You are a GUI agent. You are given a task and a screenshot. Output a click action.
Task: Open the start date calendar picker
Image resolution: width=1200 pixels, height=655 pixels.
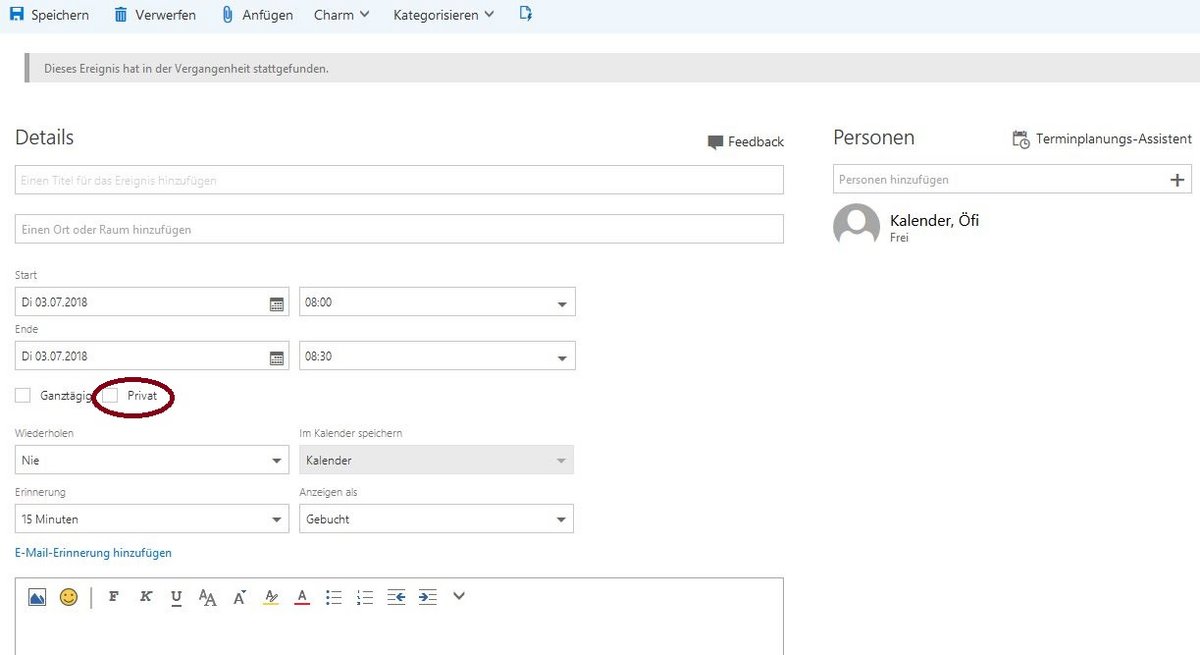point(277,303)
